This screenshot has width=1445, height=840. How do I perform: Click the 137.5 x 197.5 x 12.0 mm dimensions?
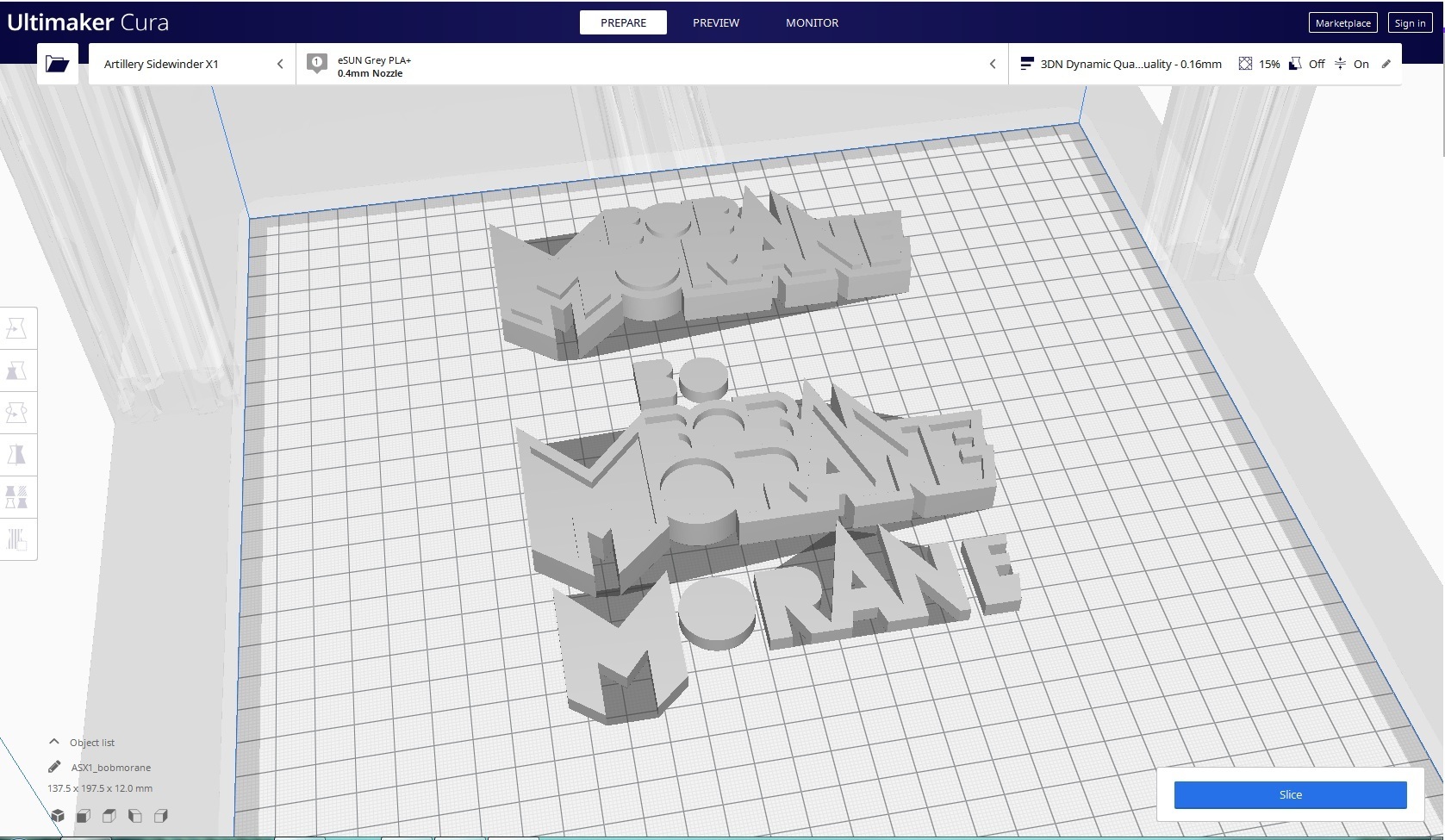100,788
